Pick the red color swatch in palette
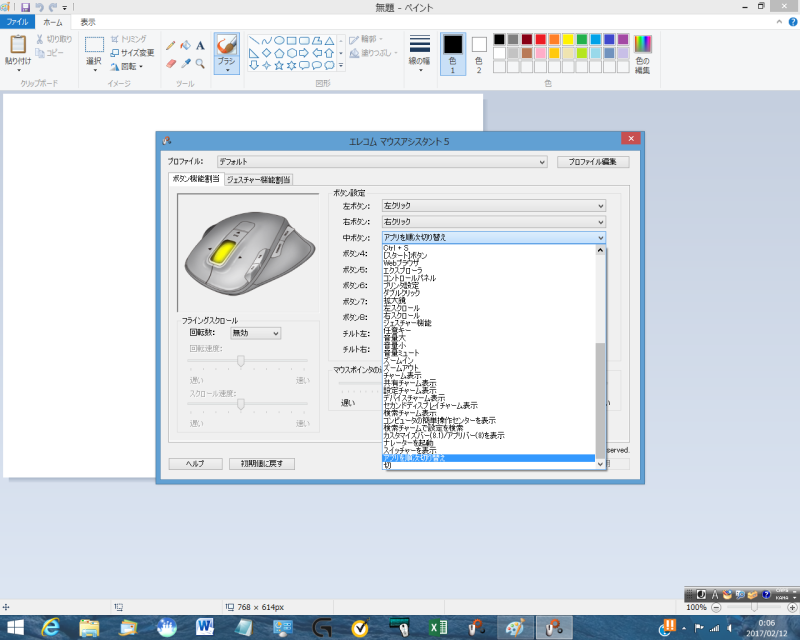This screenshot has width=800, height=640. tap(541, 39)
